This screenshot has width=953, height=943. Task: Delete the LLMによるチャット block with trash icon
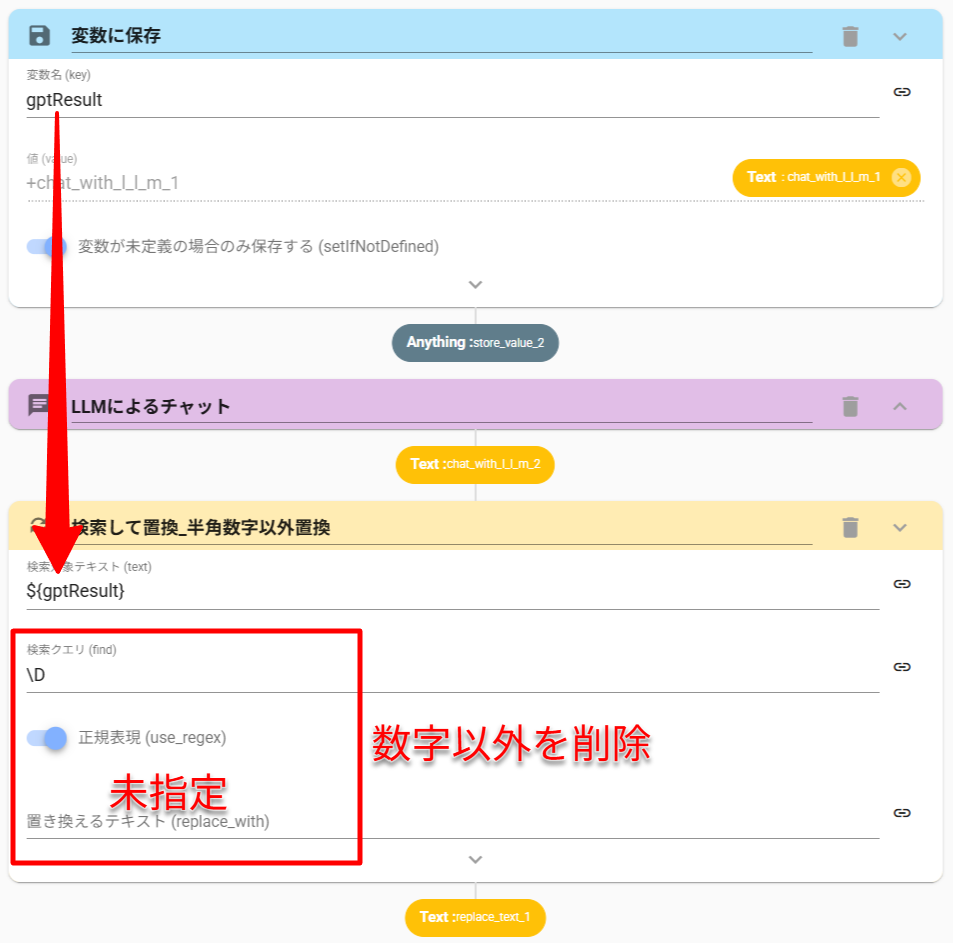click(x=850, y=406)
